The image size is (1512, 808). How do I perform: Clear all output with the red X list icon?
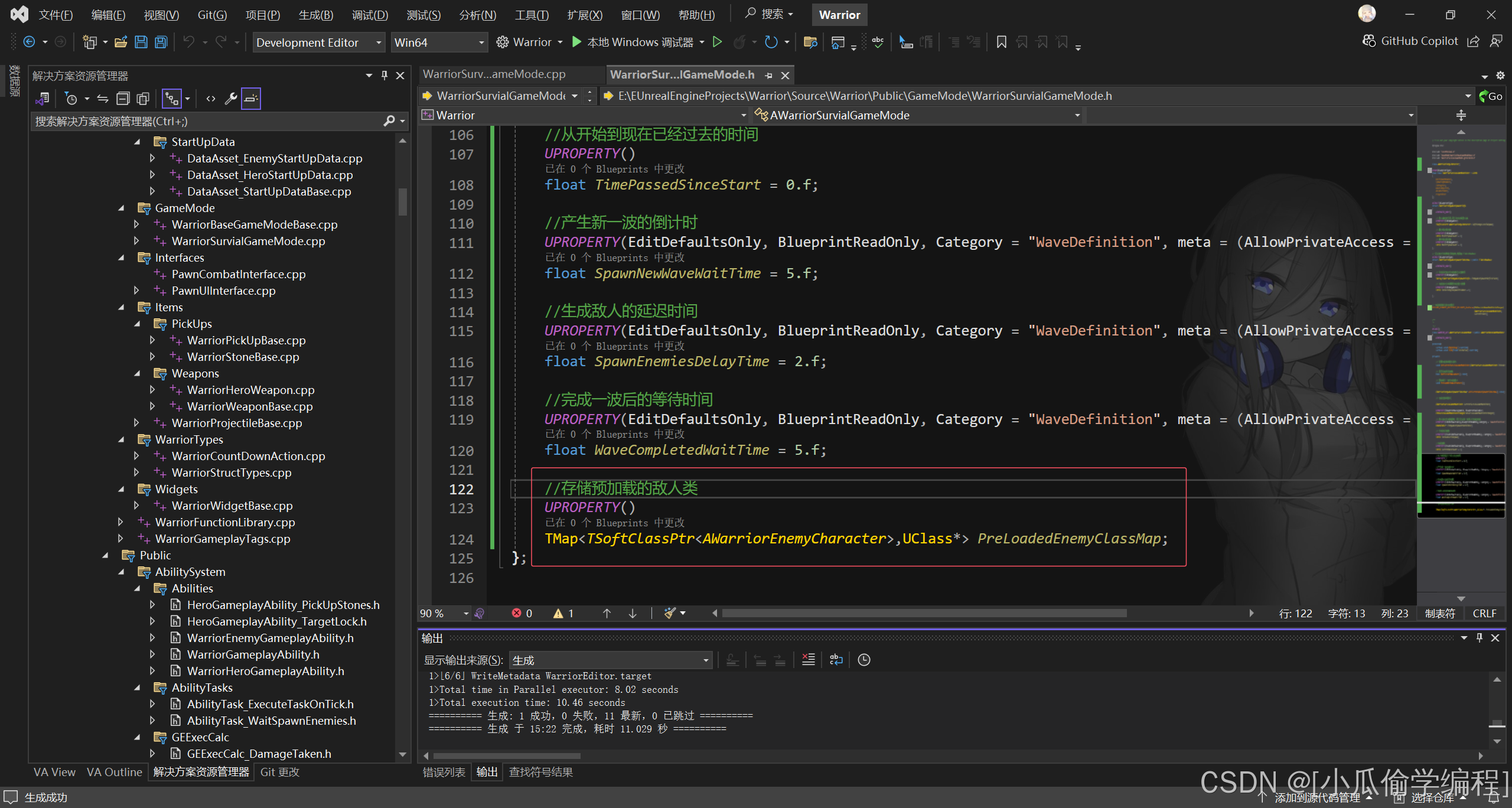808,660
